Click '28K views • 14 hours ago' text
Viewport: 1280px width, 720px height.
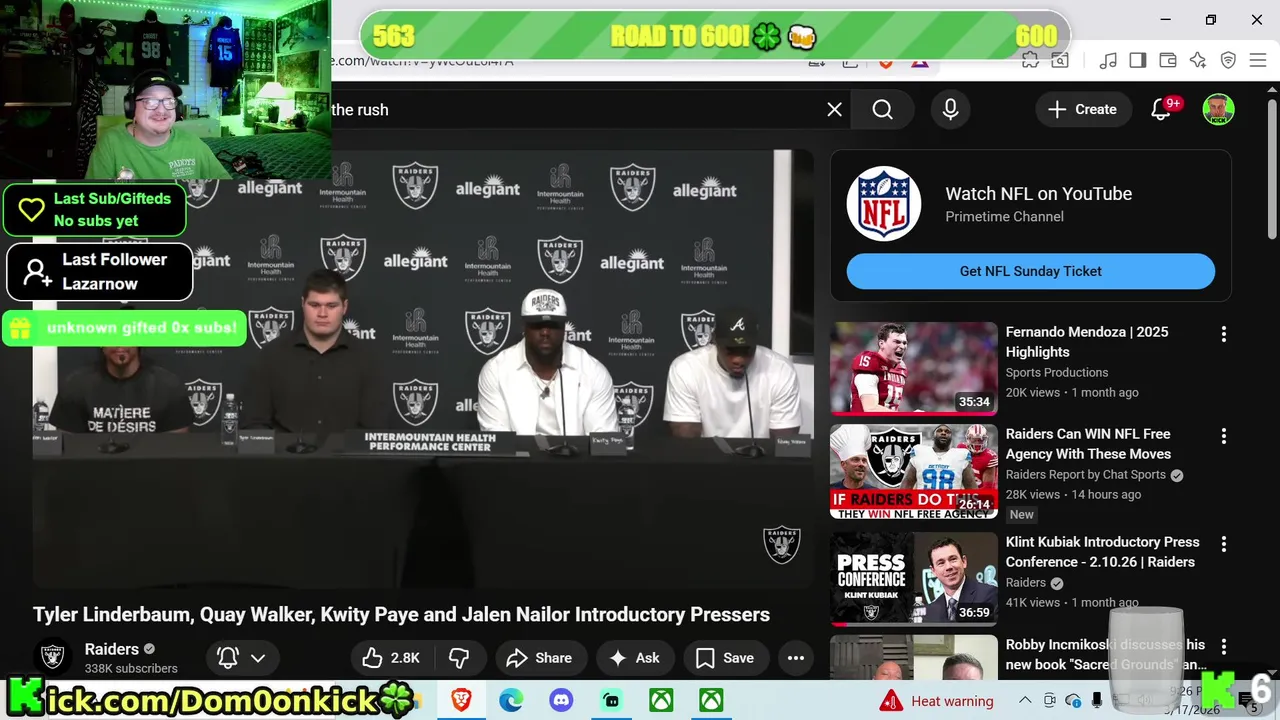pos(1073,494)
